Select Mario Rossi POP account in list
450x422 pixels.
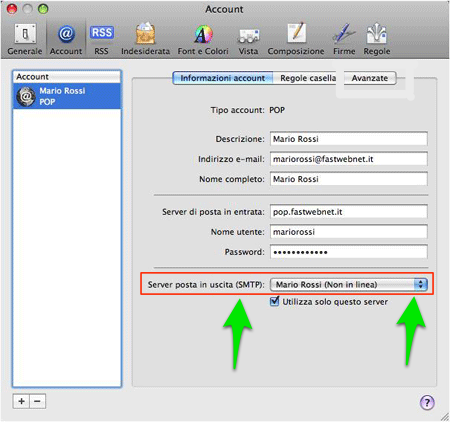click(67, 96)
